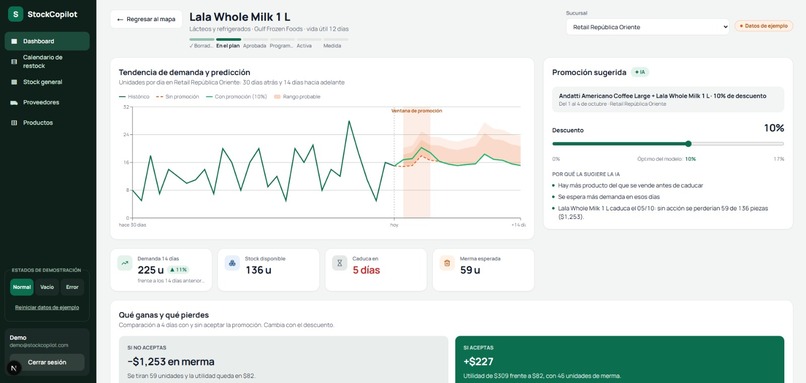The height and width of the screenshot is (383, 806).
Task: Click the Demanda 14 días trend icon
Action: [x=124, y=263]
